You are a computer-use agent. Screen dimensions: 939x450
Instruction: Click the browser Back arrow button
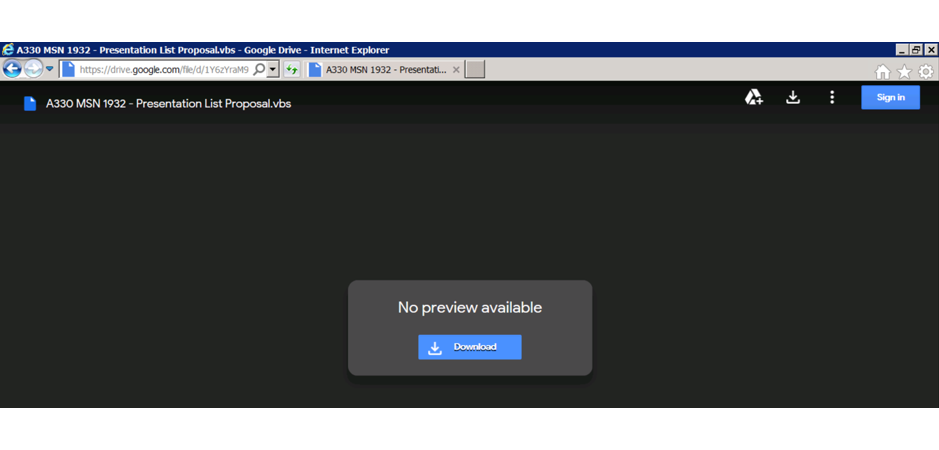[12, 69]
